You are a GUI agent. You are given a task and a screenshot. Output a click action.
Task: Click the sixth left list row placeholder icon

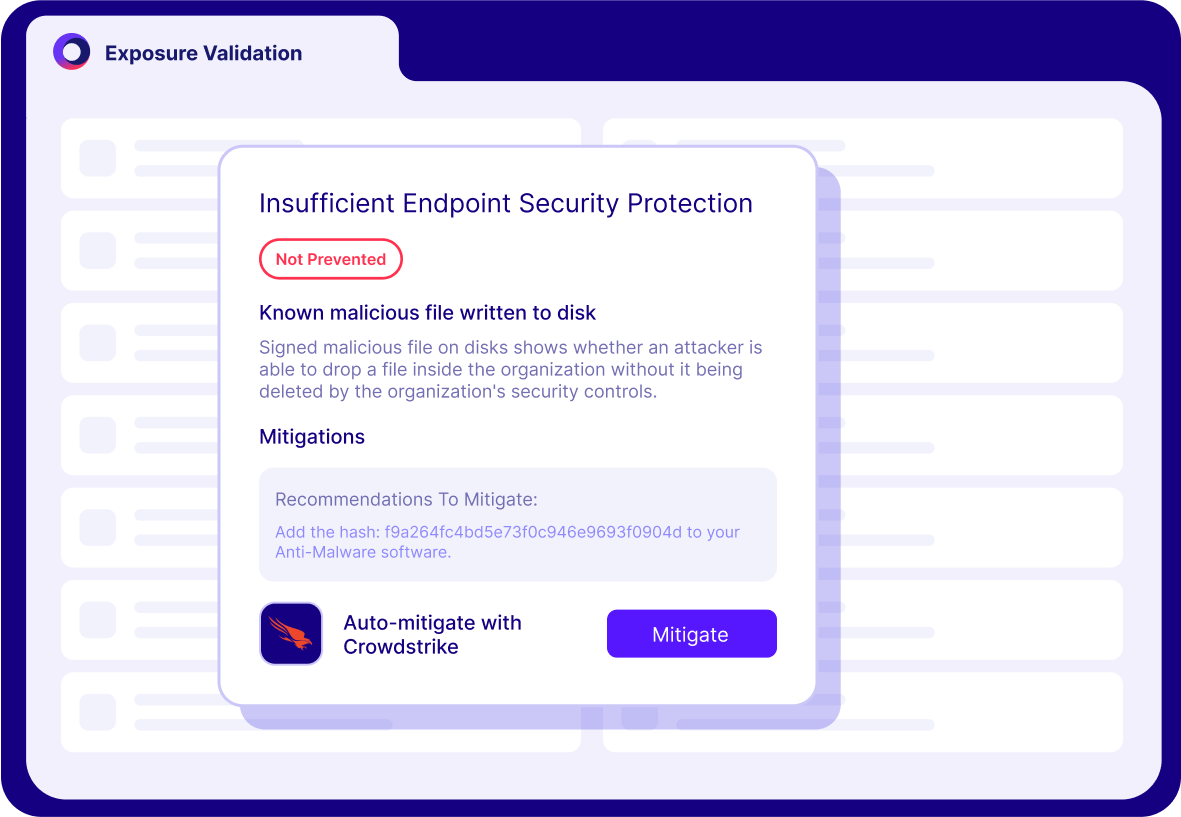point(98,620)
